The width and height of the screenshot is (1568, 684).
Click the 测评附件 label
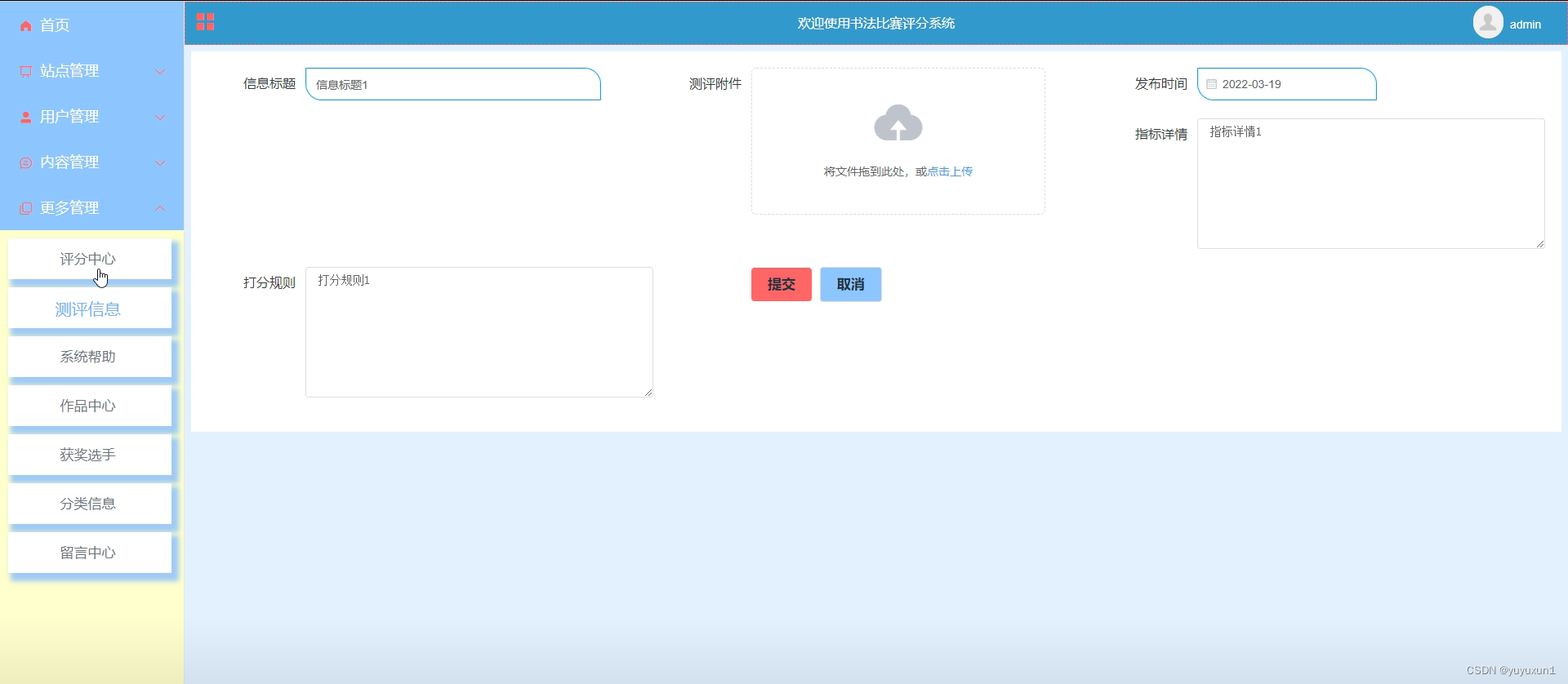(715, 83)
